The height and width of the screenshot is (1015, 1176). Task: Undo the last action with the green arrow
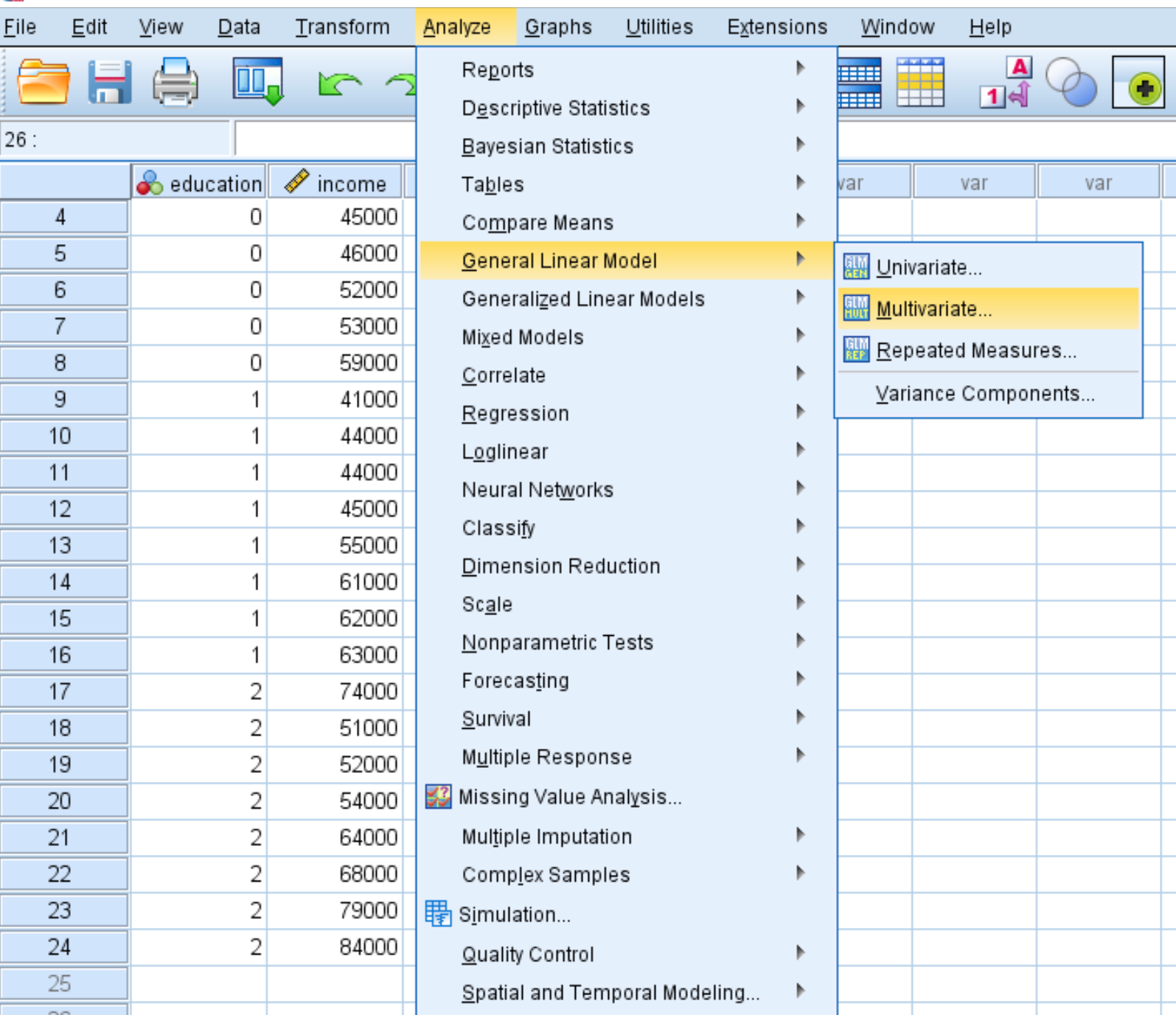coord(339,85)
